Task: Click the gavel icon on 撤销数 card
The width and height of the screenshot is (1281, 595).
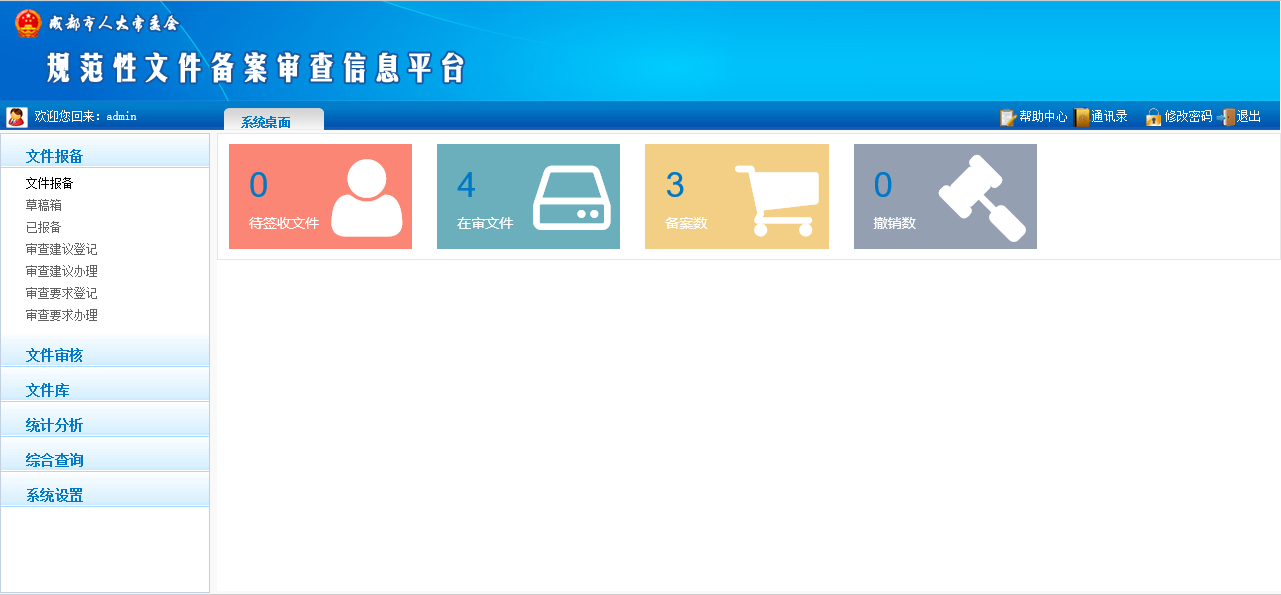Action: point(982,198)
